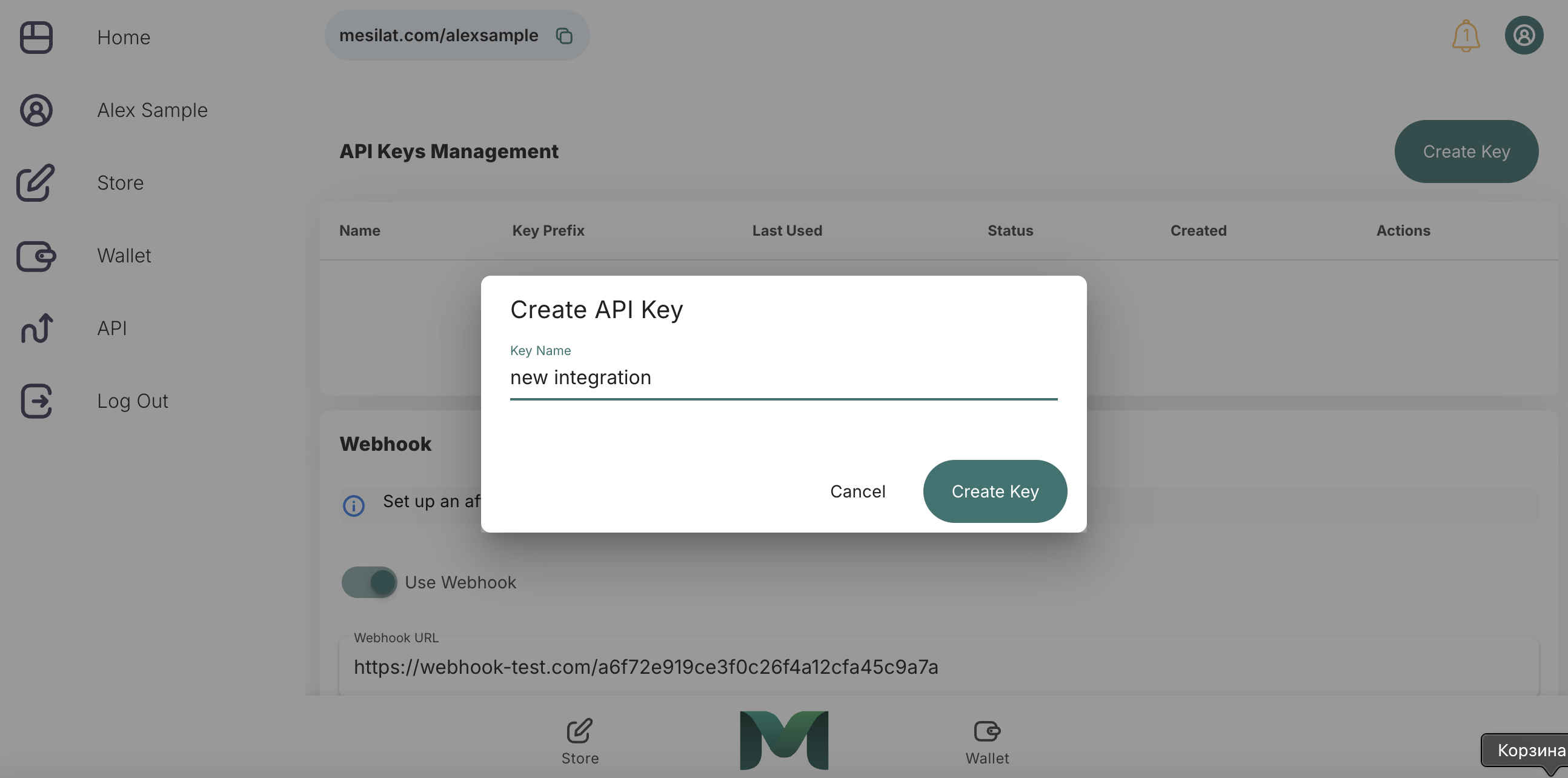Click the Wallet icon in sidebar
The height and width of the screenshot is (778, 1568).
(36, 256)
